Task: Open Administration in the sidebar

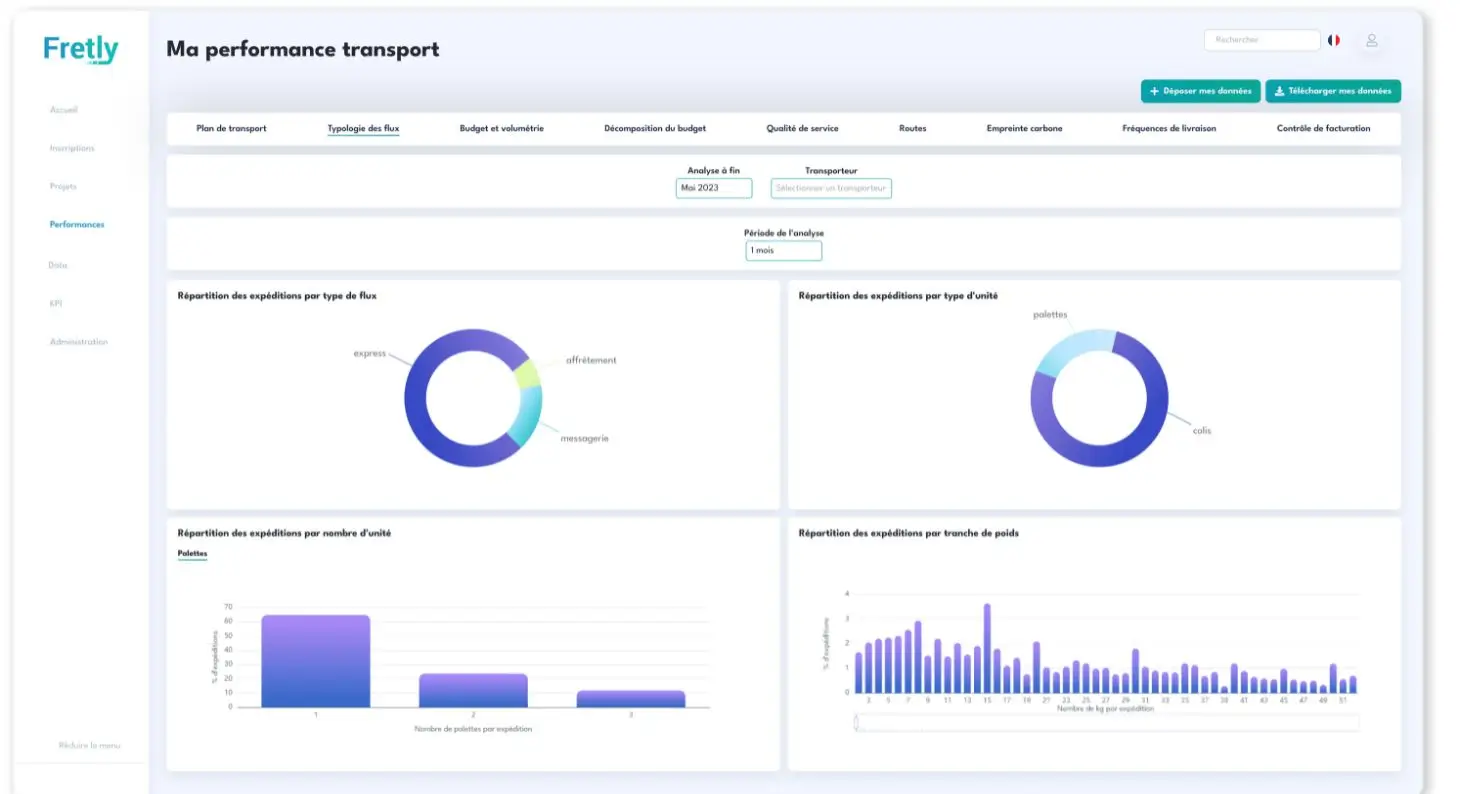Action: [79, 342]
